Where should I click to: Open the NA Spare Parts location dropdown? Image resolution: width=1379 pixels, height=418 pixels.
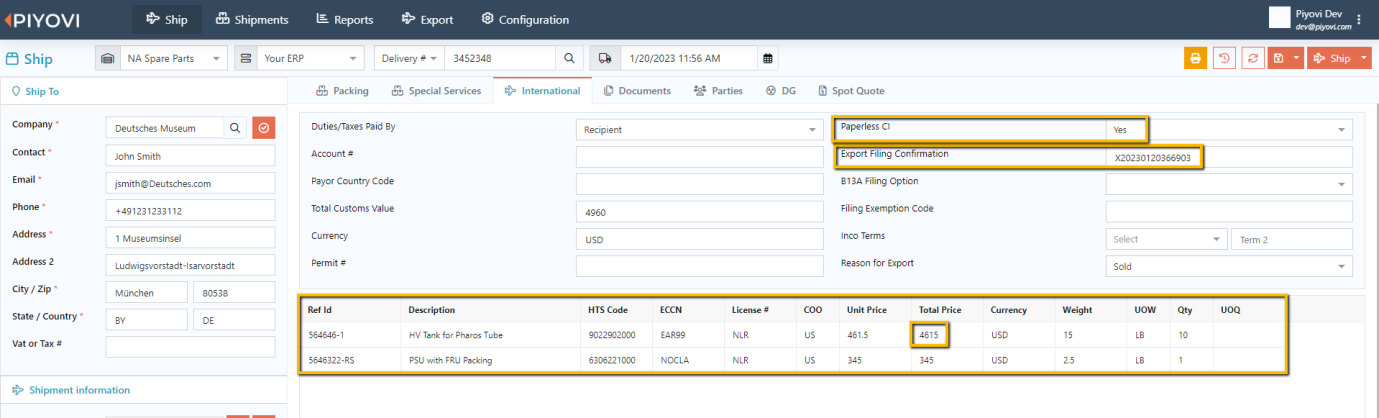coord(174,58)
